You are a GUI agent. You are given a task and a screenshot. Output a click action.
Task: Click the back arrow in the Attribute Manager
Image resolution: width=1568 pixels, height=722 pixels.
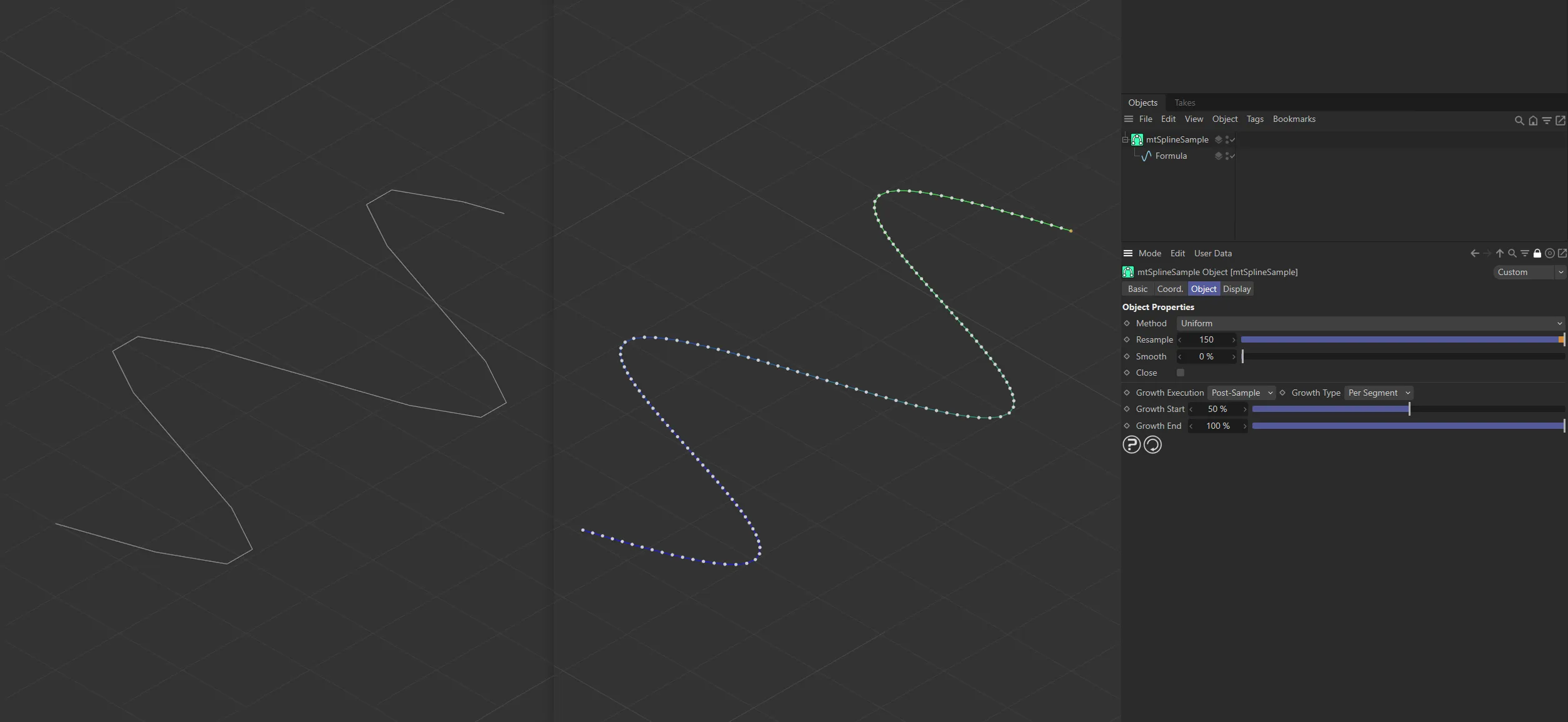click(x=1474, y=253)
